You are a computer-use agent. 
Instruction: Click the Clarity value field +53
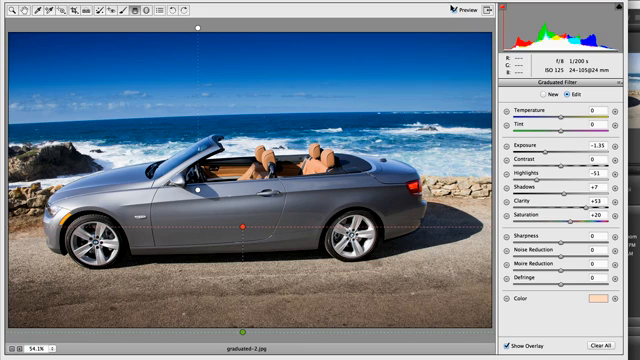598,201
